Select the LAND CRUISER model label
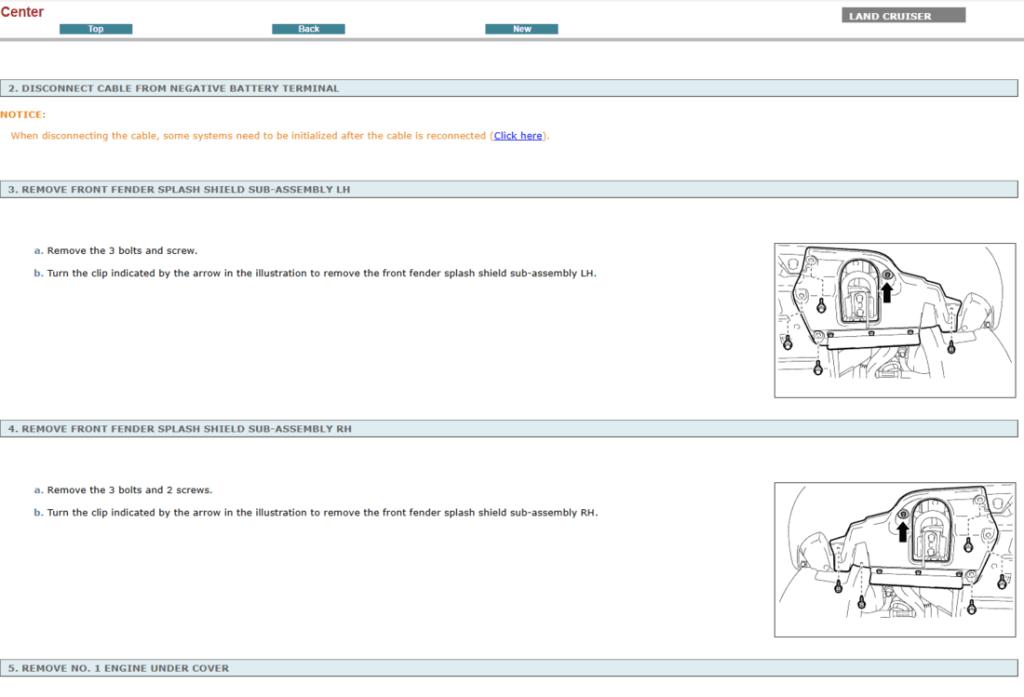Screen dimensions: 1024x697 [x=904, y=16]
